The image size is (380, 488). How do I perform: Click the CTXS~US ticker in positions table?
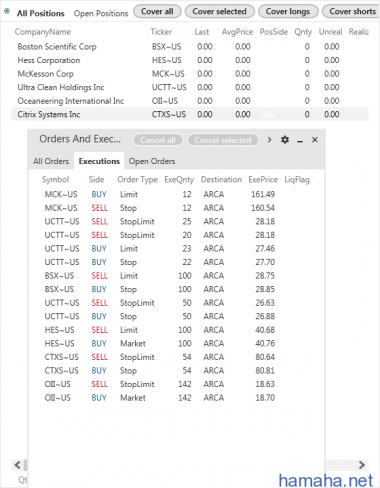pos(169,114)
